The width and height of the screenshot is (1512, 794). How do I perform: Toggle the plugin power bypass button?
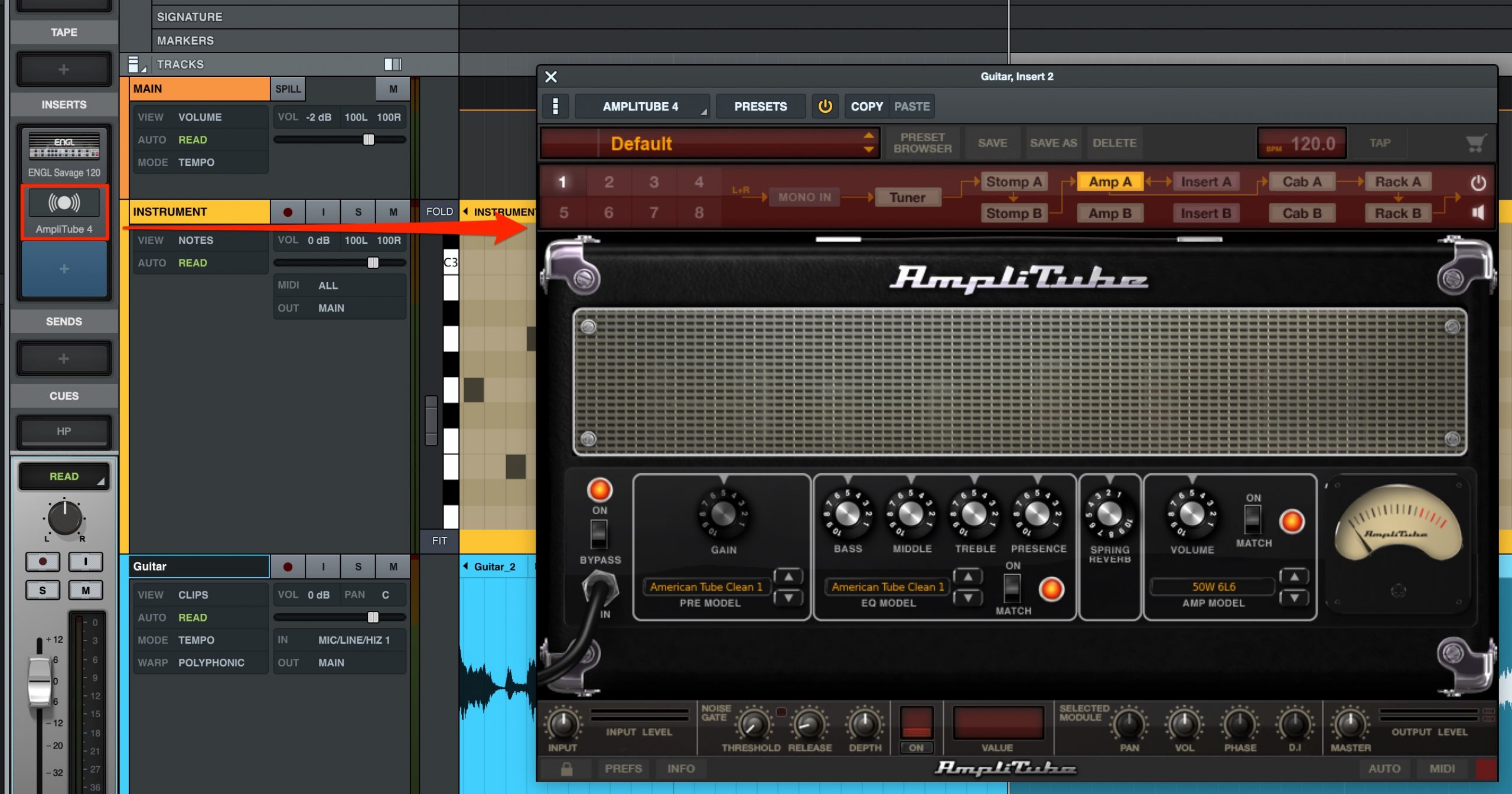pyautogui.click(x=825, y=106)
